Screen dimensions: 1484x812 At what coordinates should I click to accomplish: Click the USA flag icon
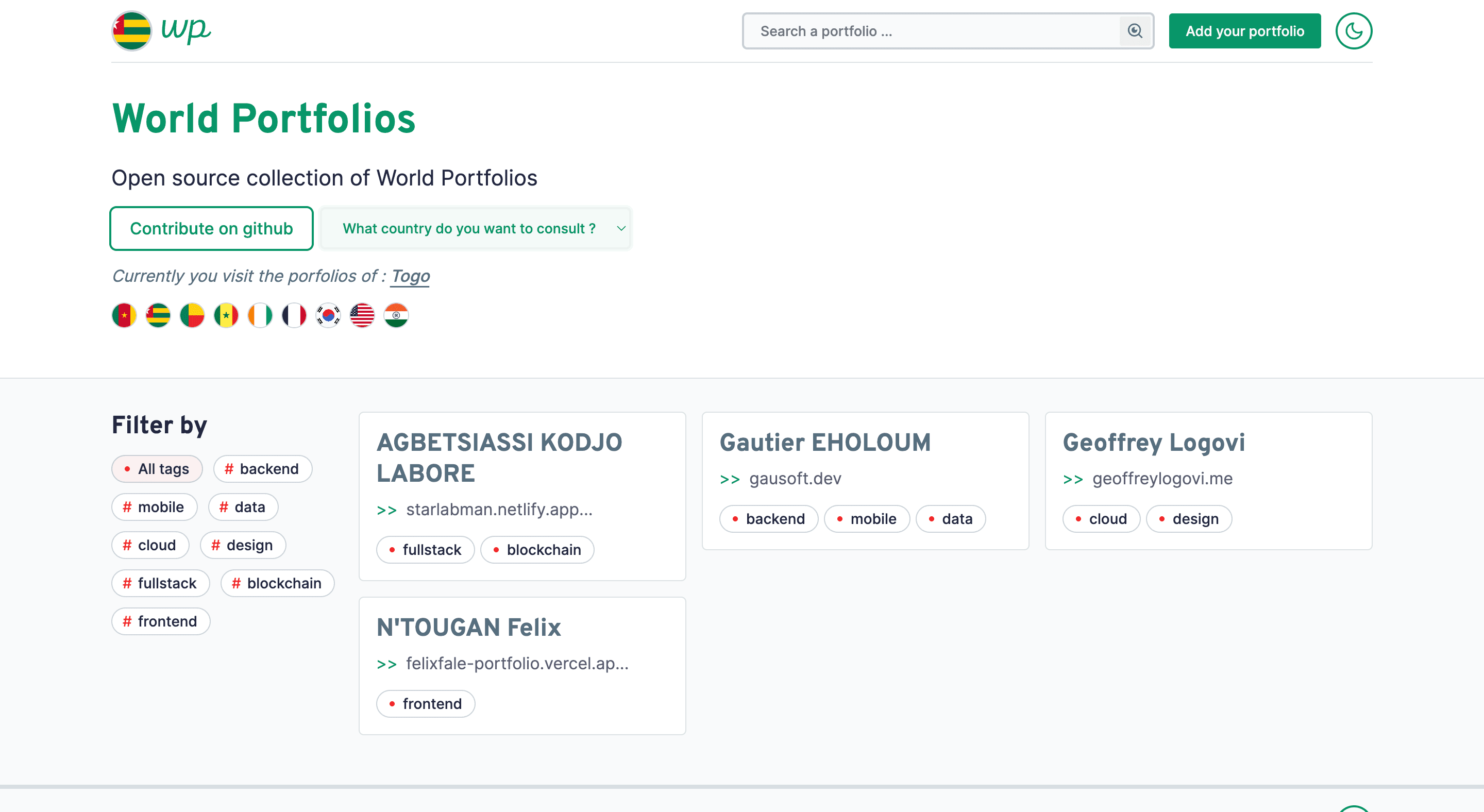coord(362,315)
